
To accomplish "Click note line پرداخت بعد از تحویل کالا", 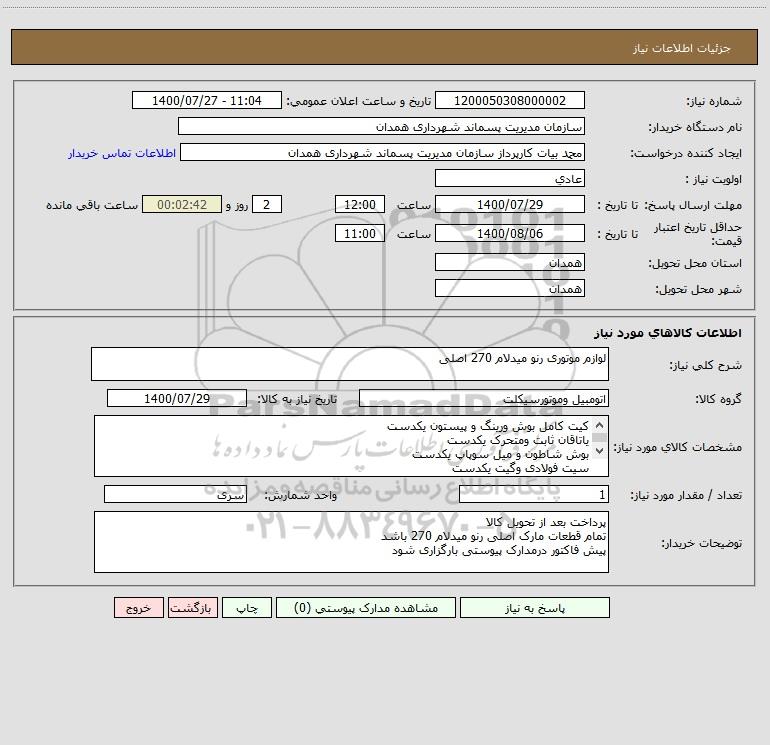I will [x=546, y=522].
